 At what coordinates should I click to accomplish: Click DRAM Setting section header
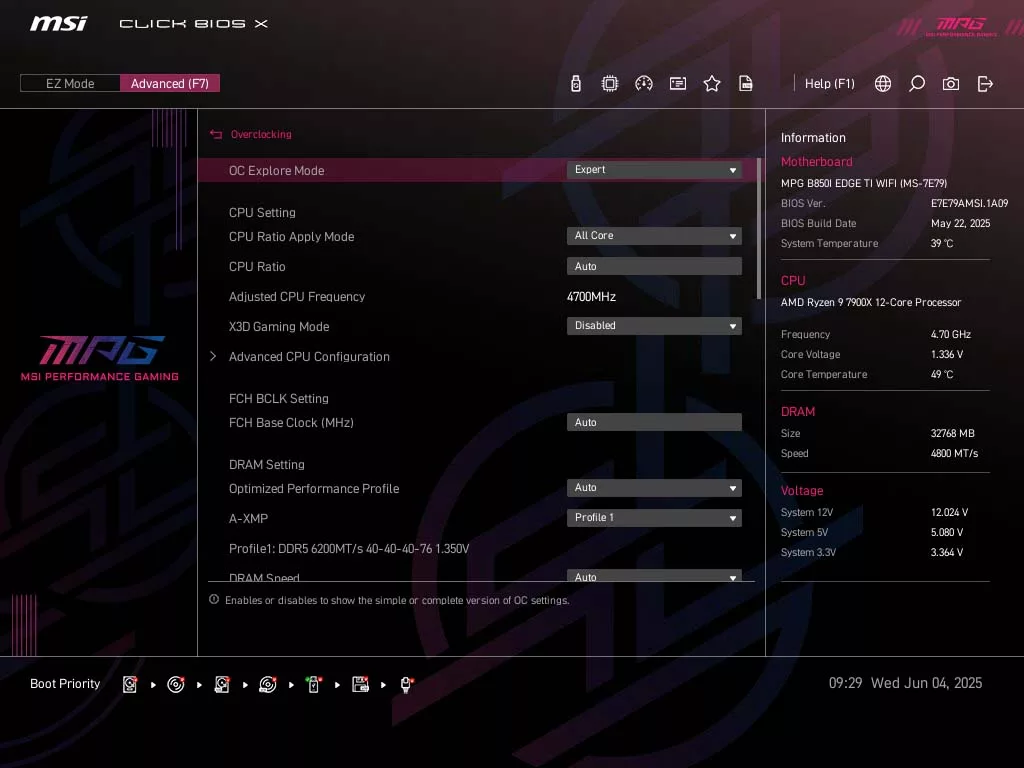[266, 464]
